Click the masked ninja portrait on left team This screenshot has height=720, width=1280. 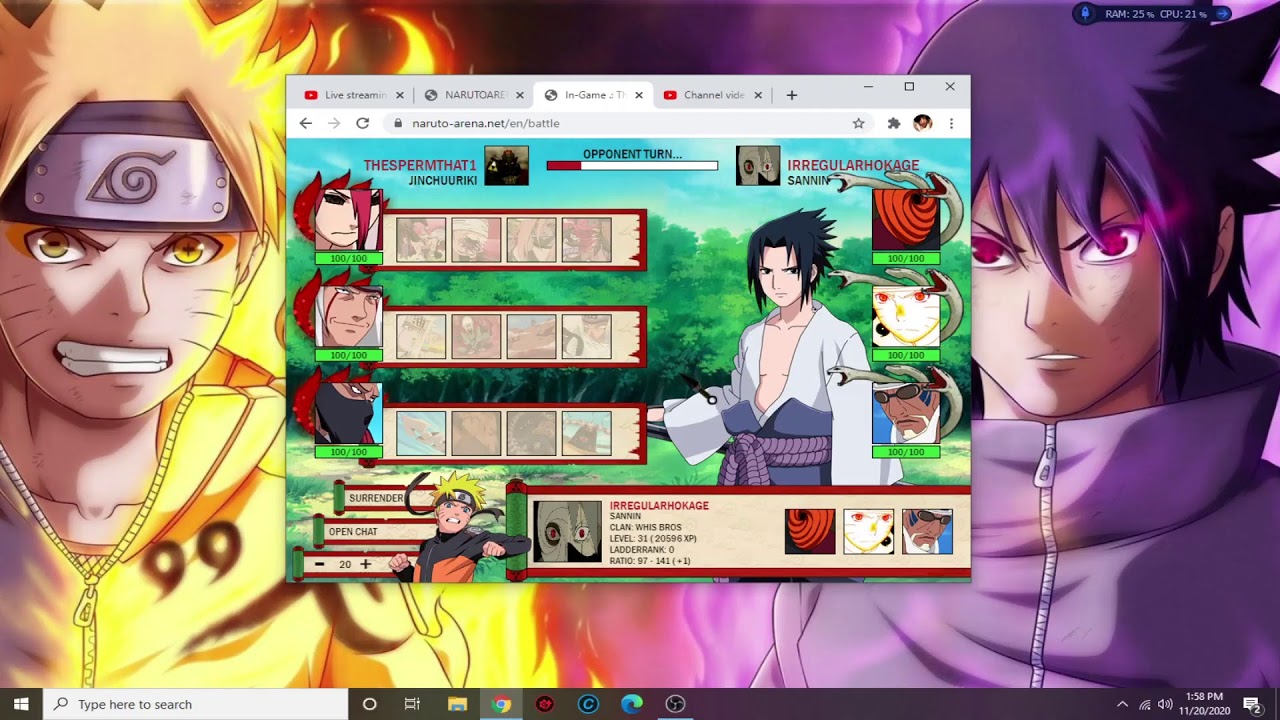click(x=348, y=413)
